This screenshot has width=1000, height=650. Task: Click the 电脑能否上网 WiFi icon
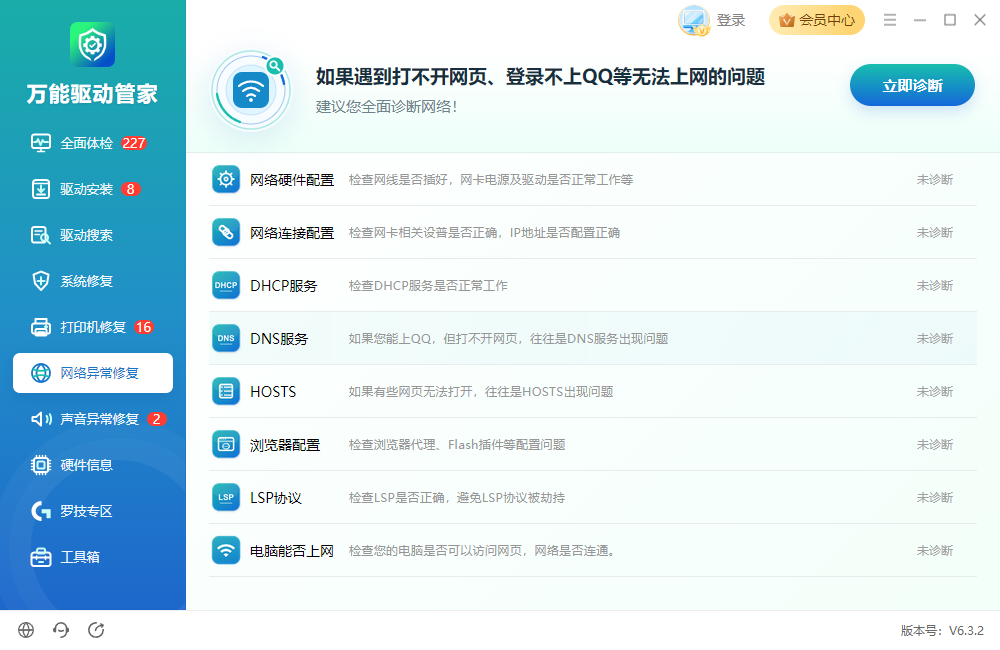(226, 550)
